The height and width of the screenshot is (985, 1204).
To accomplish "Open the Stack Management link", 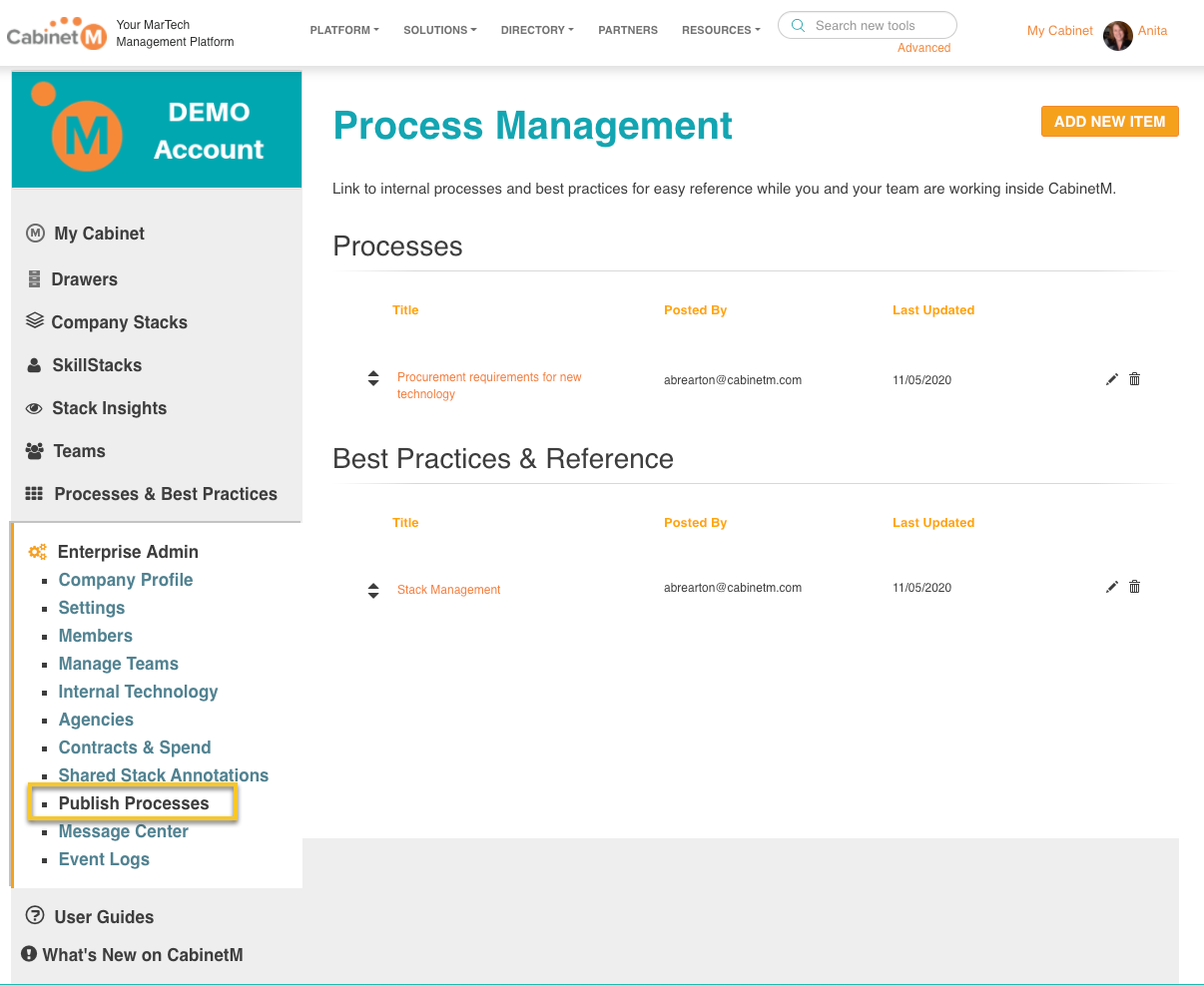I will click(449, 590).
